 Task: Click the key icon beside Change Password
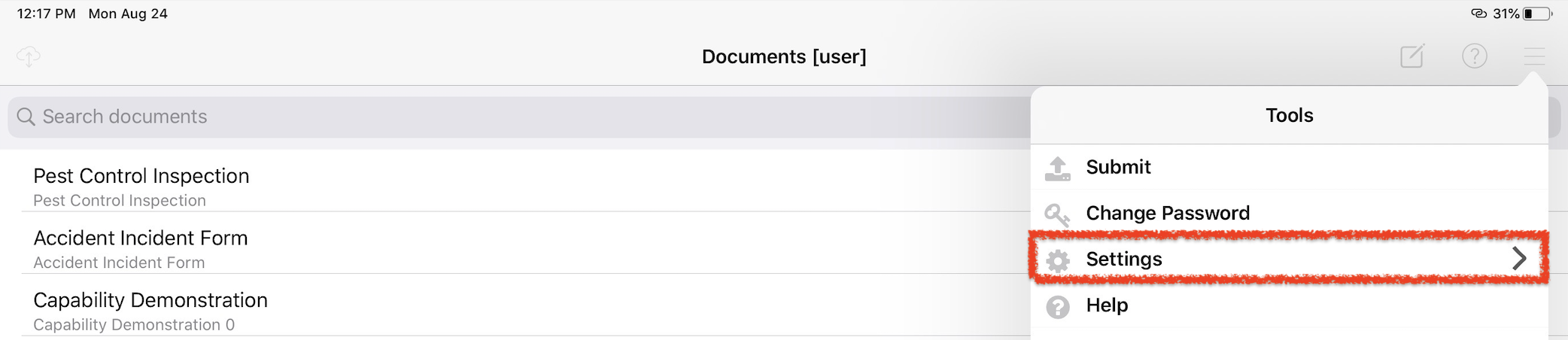[x=1057, y=214]
